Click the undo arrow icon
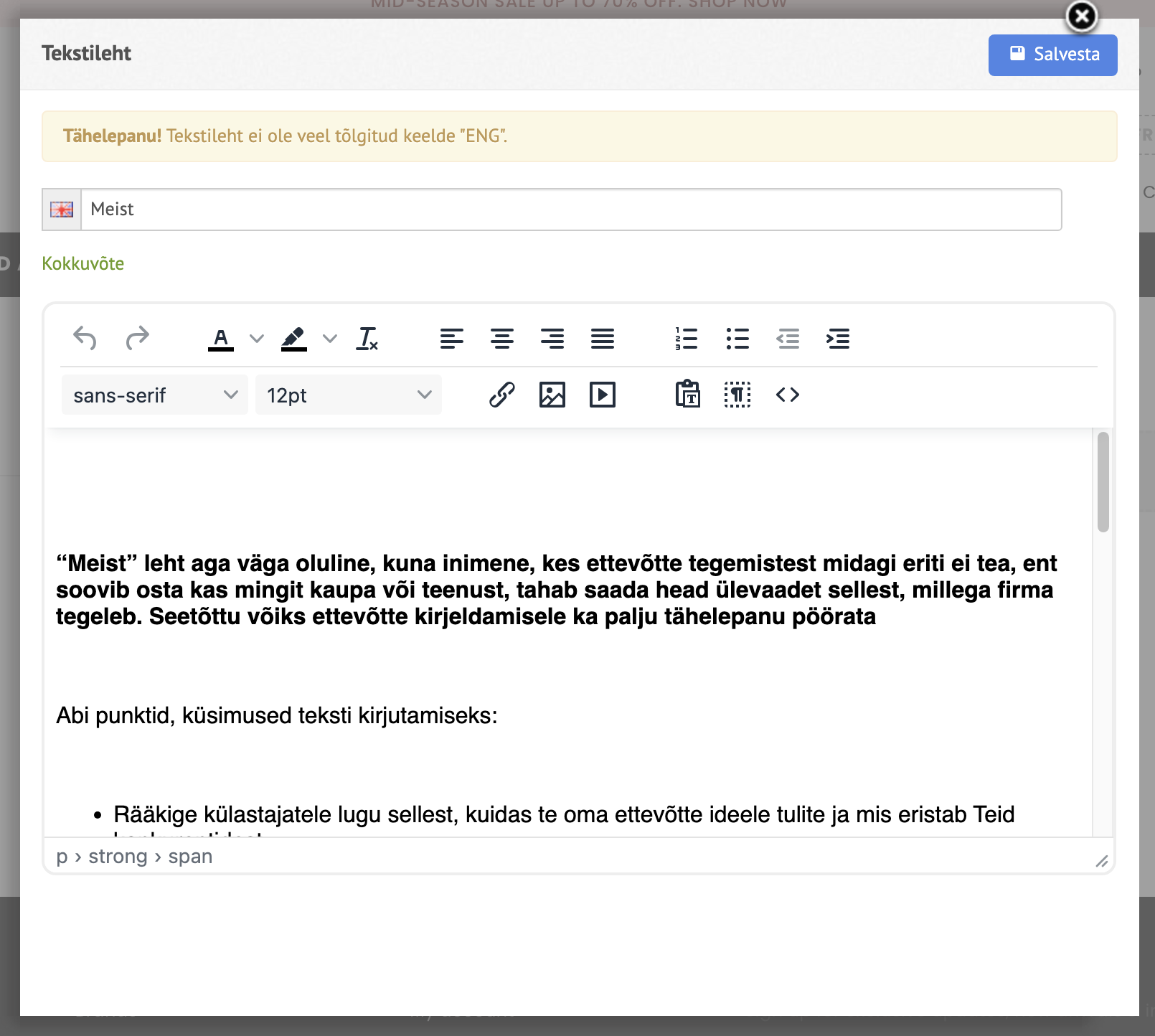The height and width of the screenshot is (1036, 1155). tap(85, 338)
